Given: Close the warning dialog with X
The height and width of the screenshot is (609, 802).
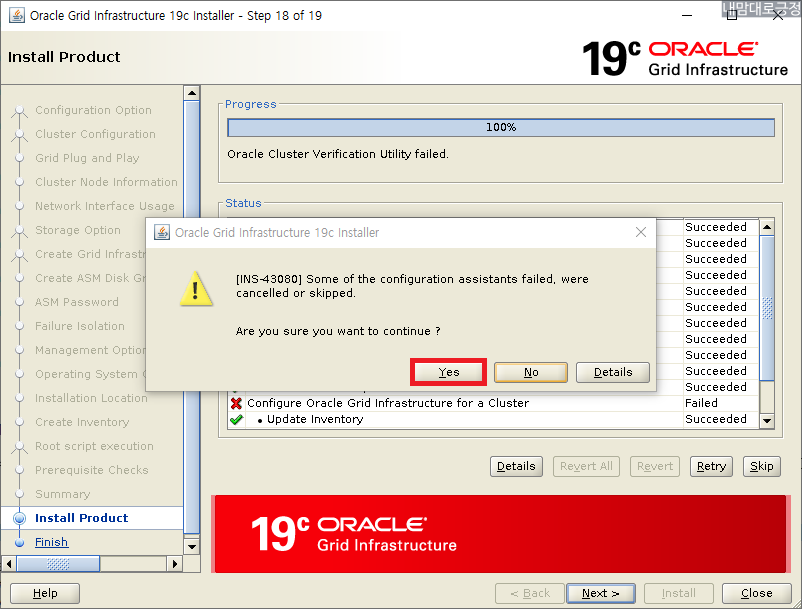Looking at the screenshot, I should pos(640,232).
